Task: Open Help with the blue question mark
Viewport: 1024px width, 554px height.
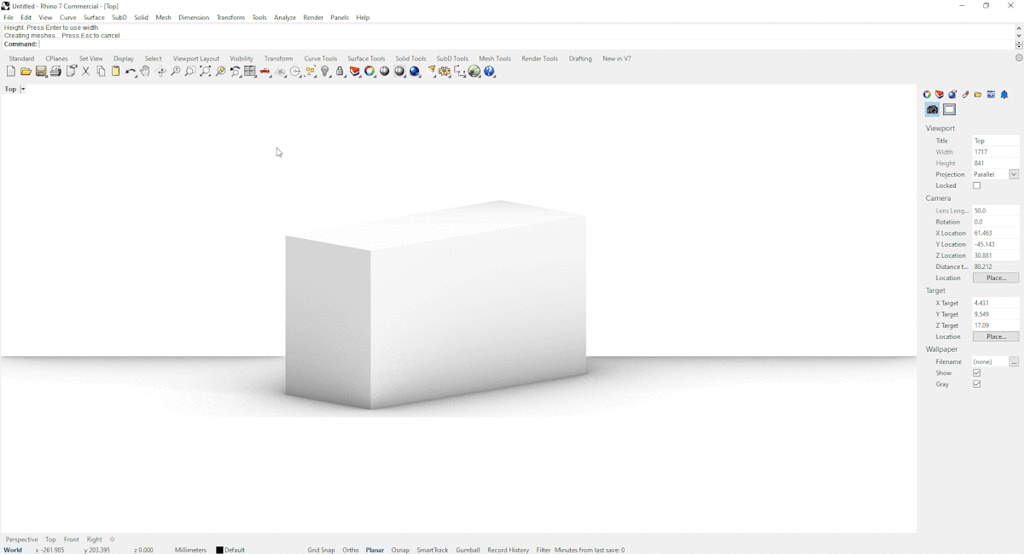Action: click(x=490, y=71)
